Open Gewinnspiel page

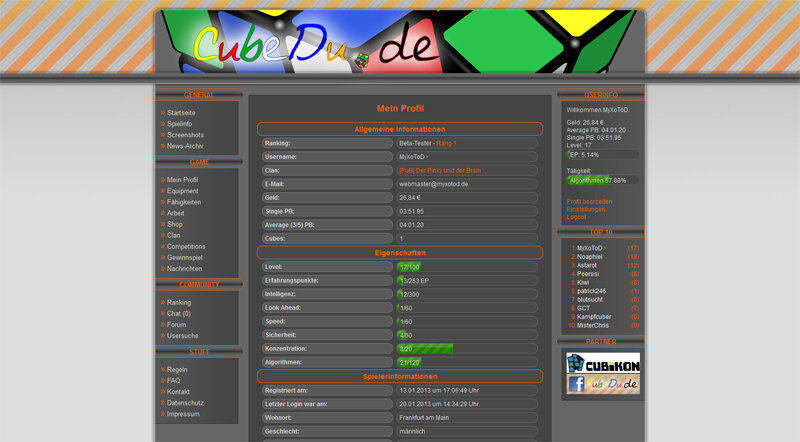(185, 258)
